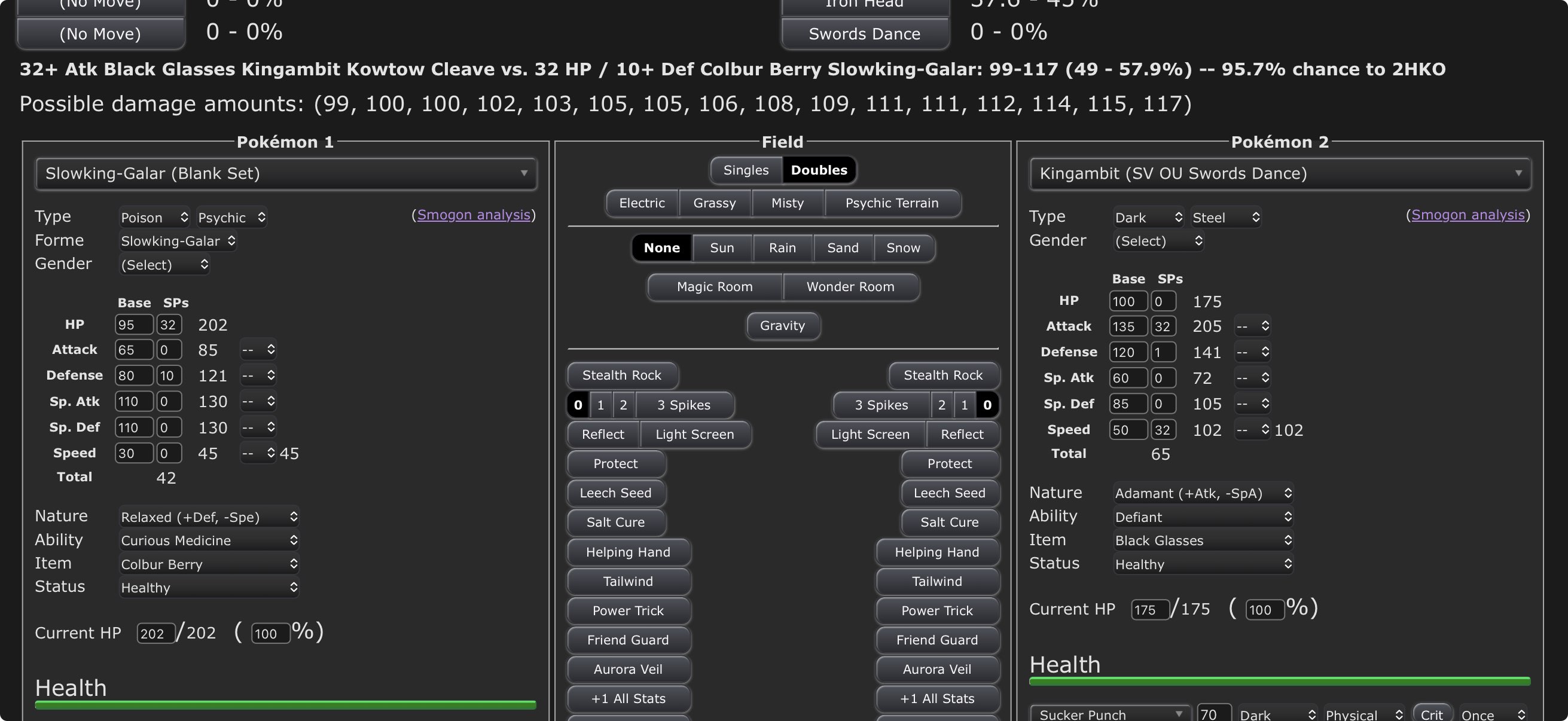The image size is (1568, 721).
Task: Change Relaxed nature dropdown
Action: click(x=209, y=517)
